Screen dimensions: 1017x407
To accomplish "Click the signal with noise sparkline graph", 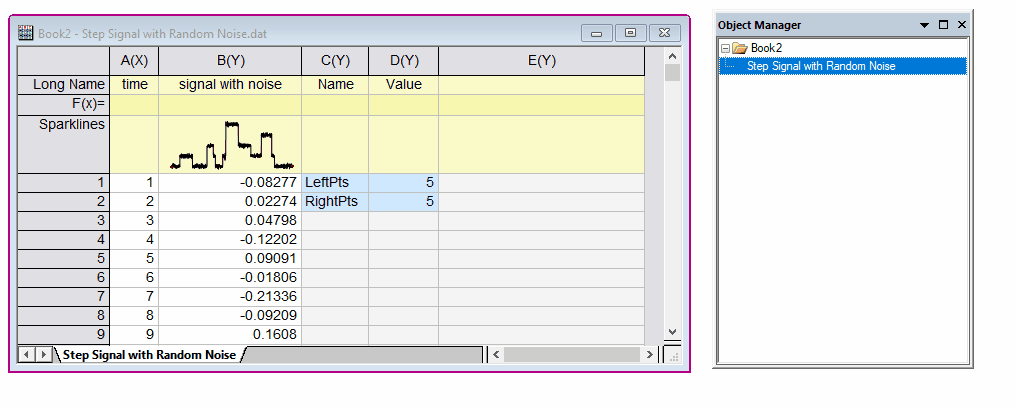I will [x=231, y=145].
